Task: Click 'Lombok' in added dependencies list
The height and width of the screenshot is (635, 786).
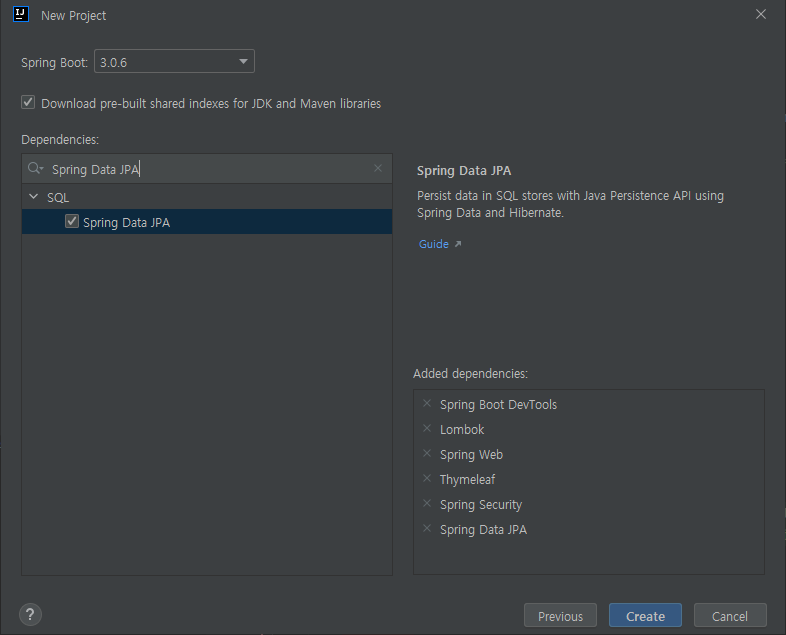Action: (x=462, y=430)
